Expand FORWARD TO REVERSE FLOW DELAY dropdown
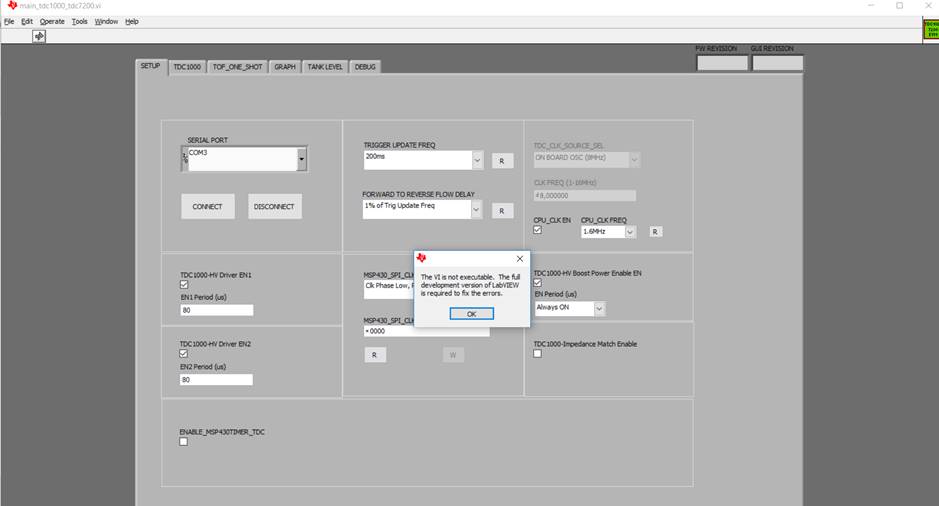The height and width of the screenshot is (506, 939). point(476,210)
